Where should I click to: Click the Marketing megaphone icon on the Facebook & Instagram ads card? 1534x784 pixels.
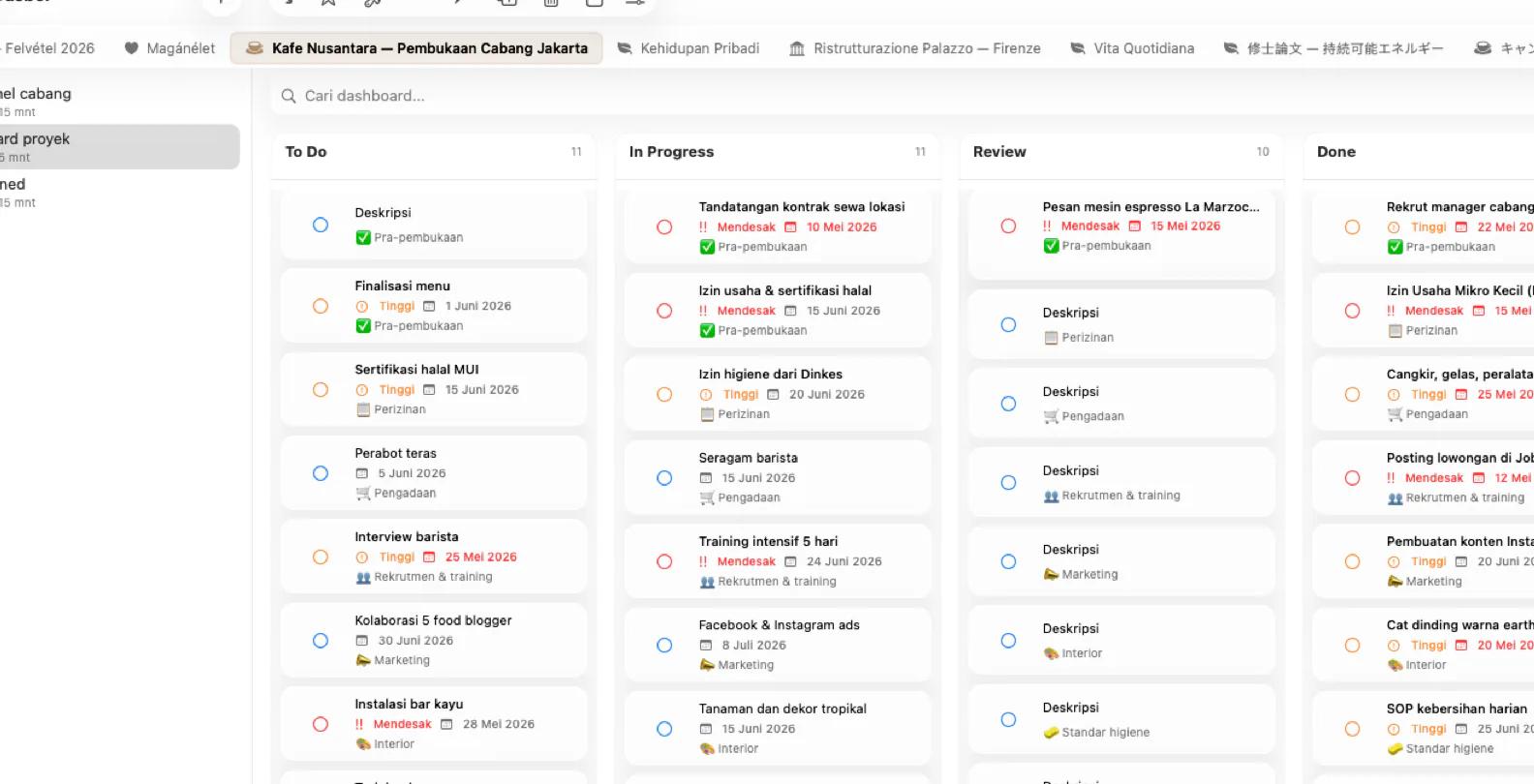tap(707, 665)
